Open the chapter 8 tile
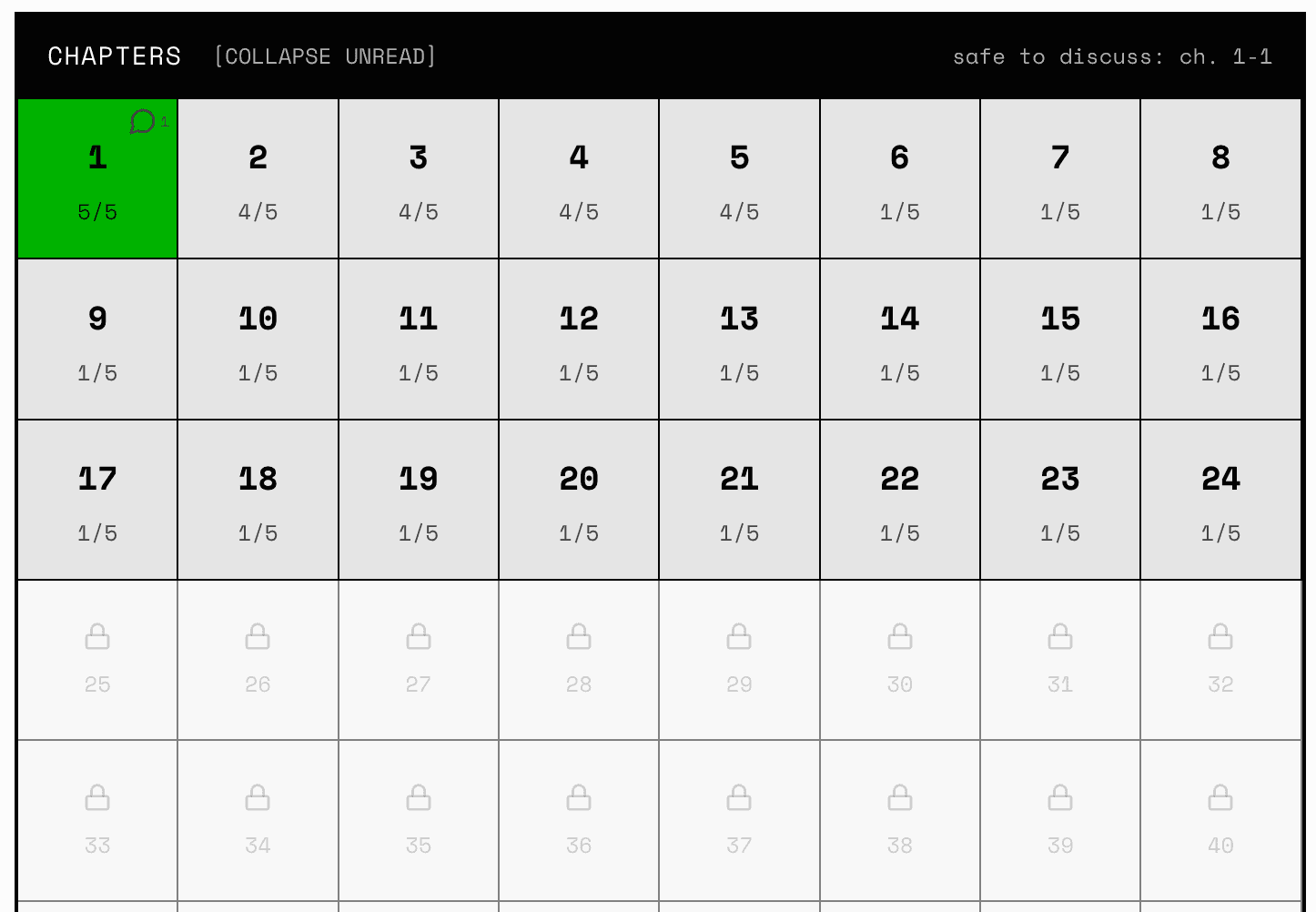The image size is (1316, 912). pyautogui.click(x=1220, y=179)
